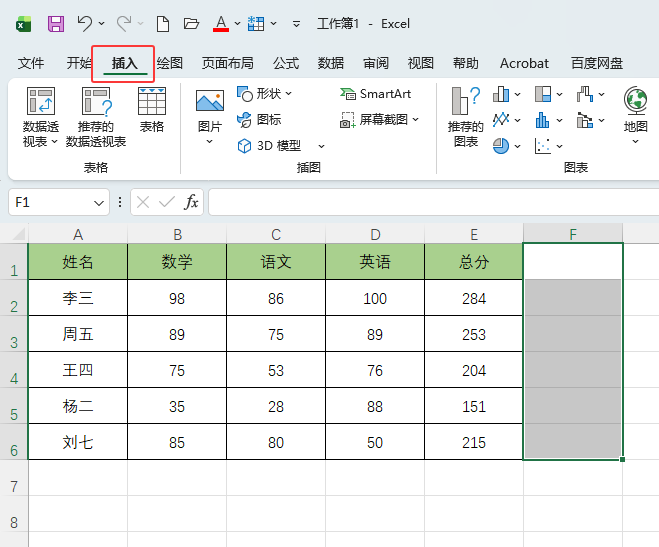Screen dimensions: 659x547
Task: Open 推荐的图表 recommended charts
Action: point(466,117)
